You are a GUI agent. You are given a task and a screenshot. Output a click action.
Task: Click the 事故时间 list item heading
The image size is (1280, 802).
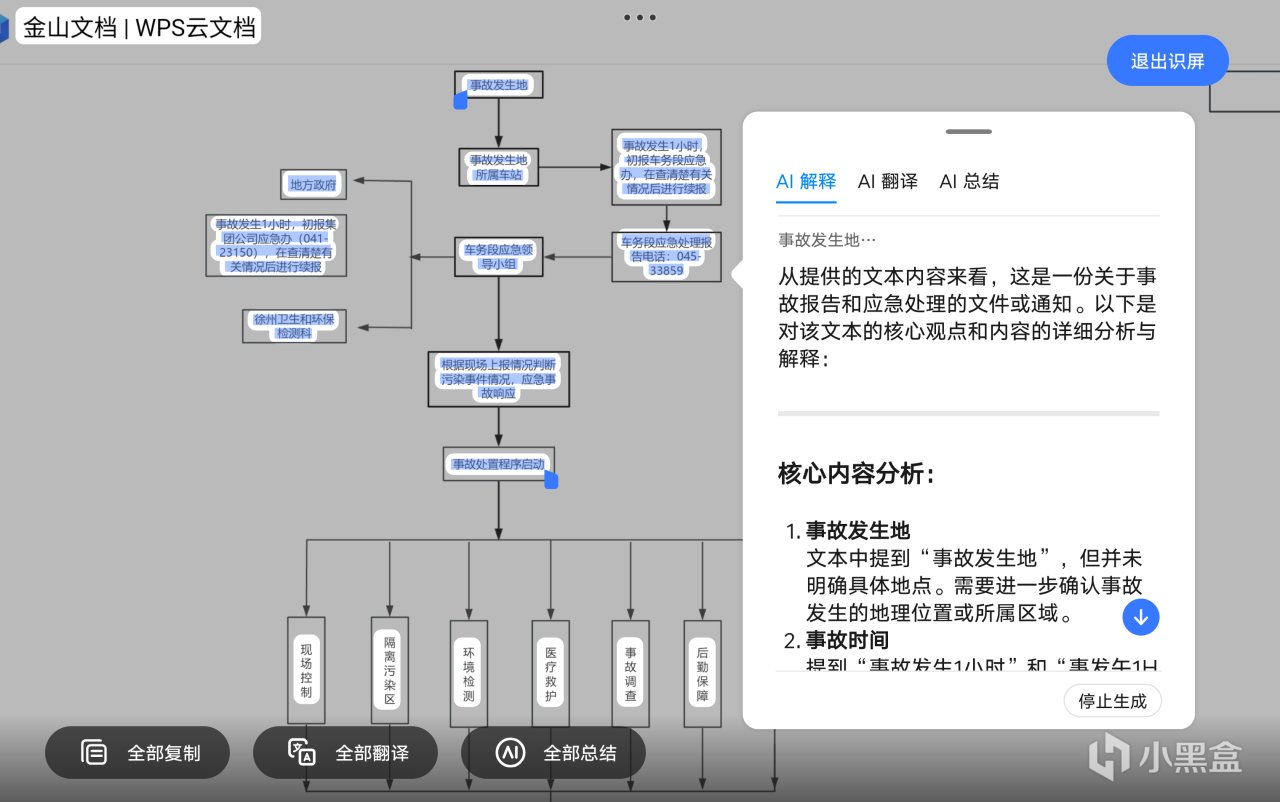[x=847, y=640]
